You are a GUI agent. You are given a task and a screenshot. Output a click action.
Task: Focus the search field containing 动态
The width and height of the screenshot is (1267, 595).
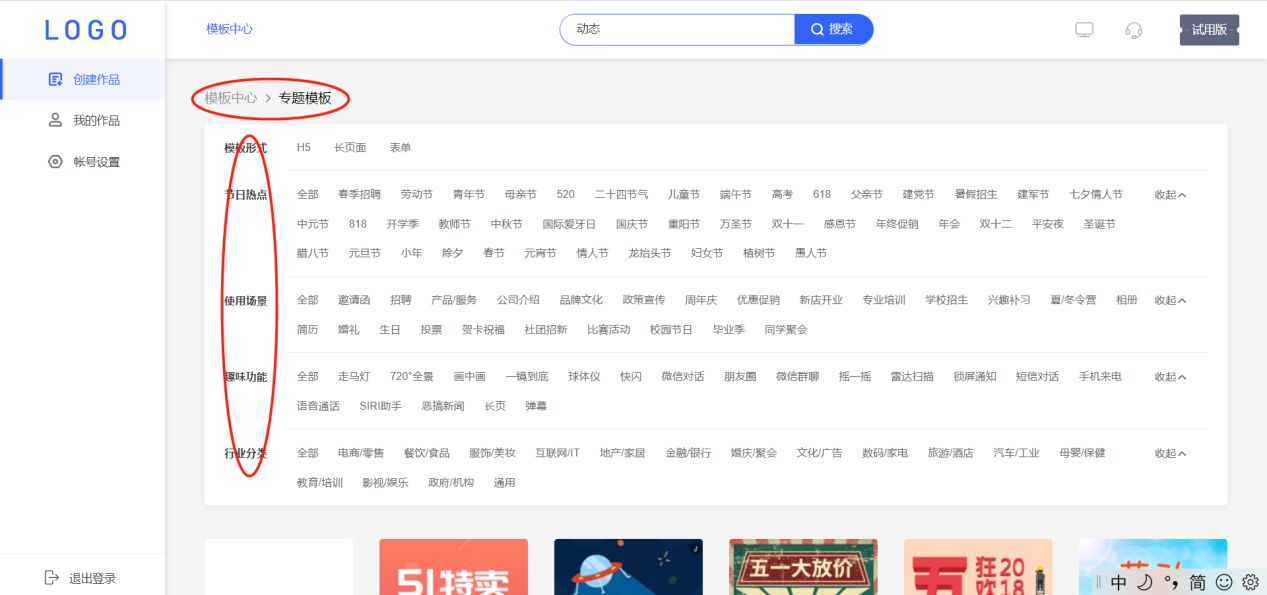(677, 29)
